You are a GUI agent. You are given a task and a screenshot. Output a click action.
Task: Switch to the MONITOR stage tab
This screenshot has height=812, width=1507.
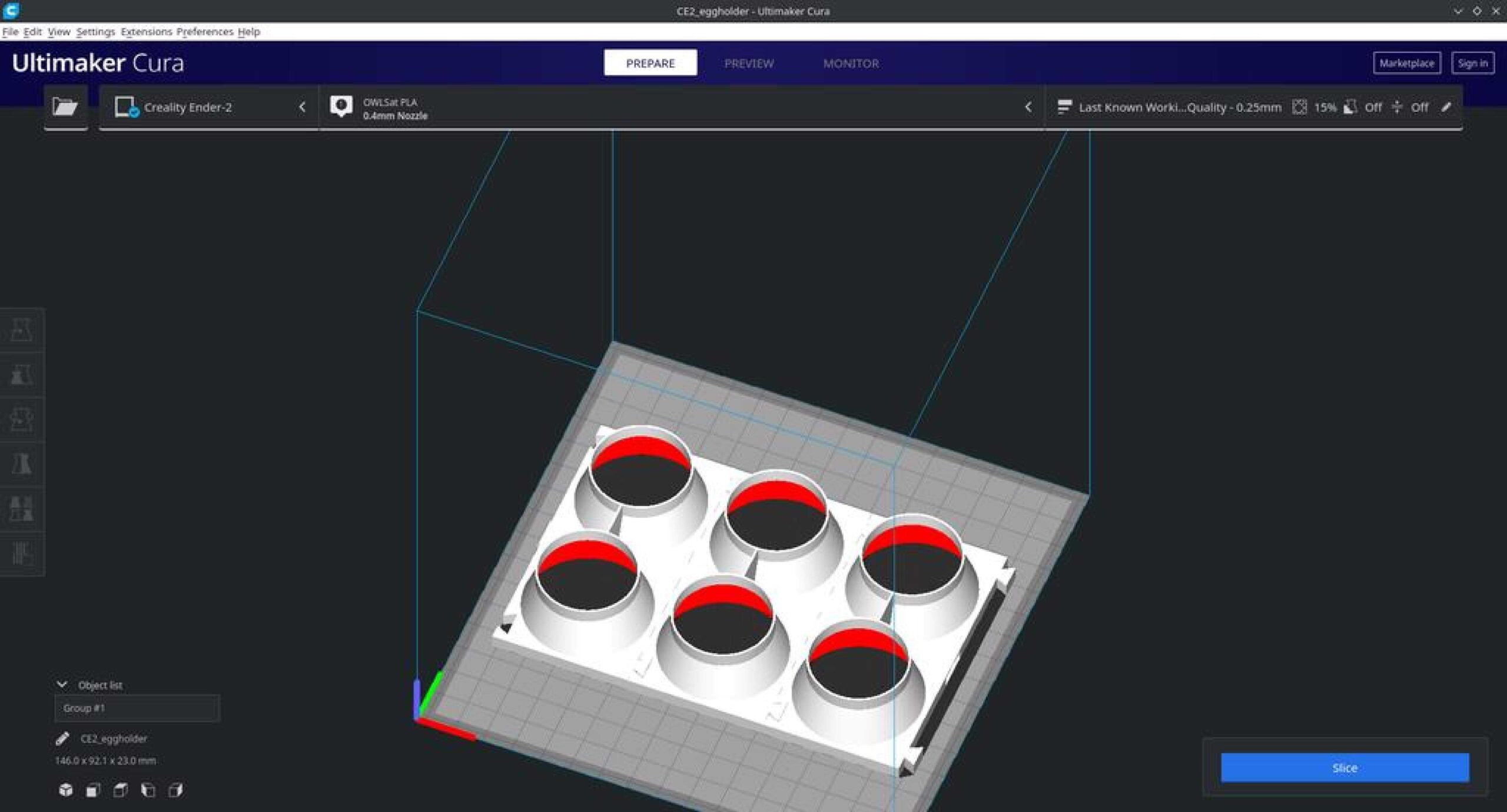point(851,63)
